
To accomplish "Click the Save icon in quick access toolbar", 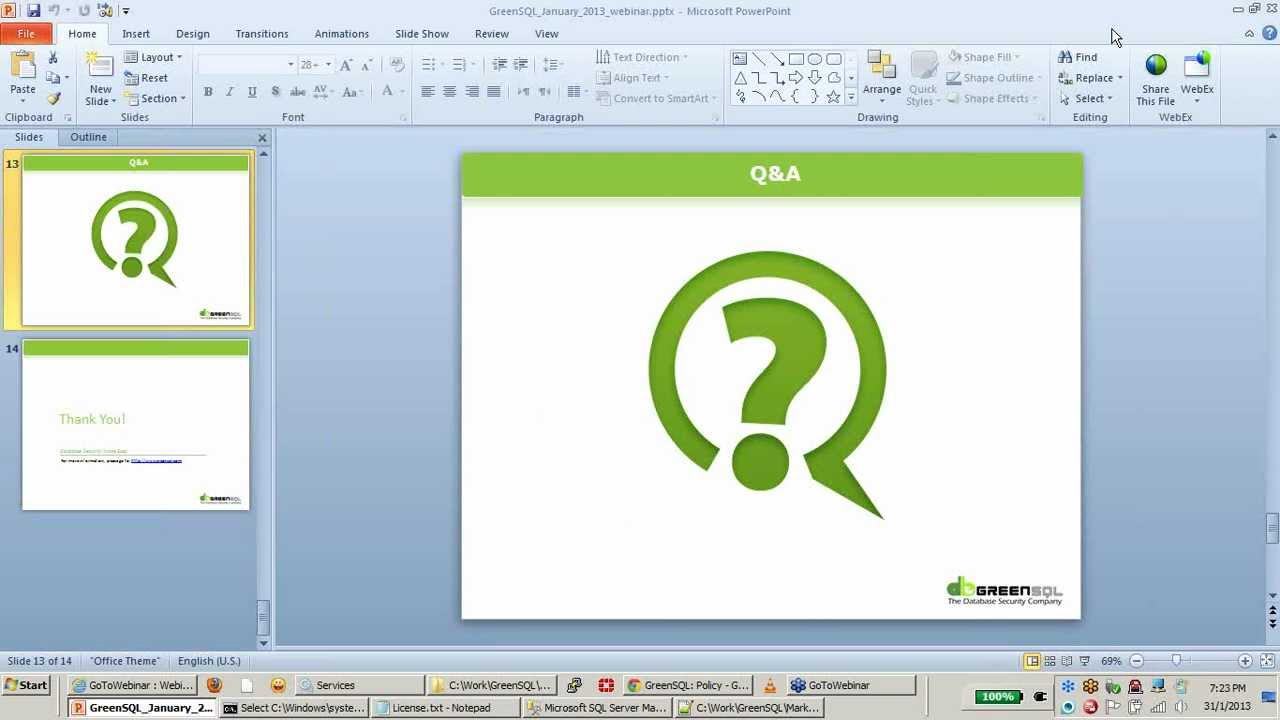I will [33, 10].
